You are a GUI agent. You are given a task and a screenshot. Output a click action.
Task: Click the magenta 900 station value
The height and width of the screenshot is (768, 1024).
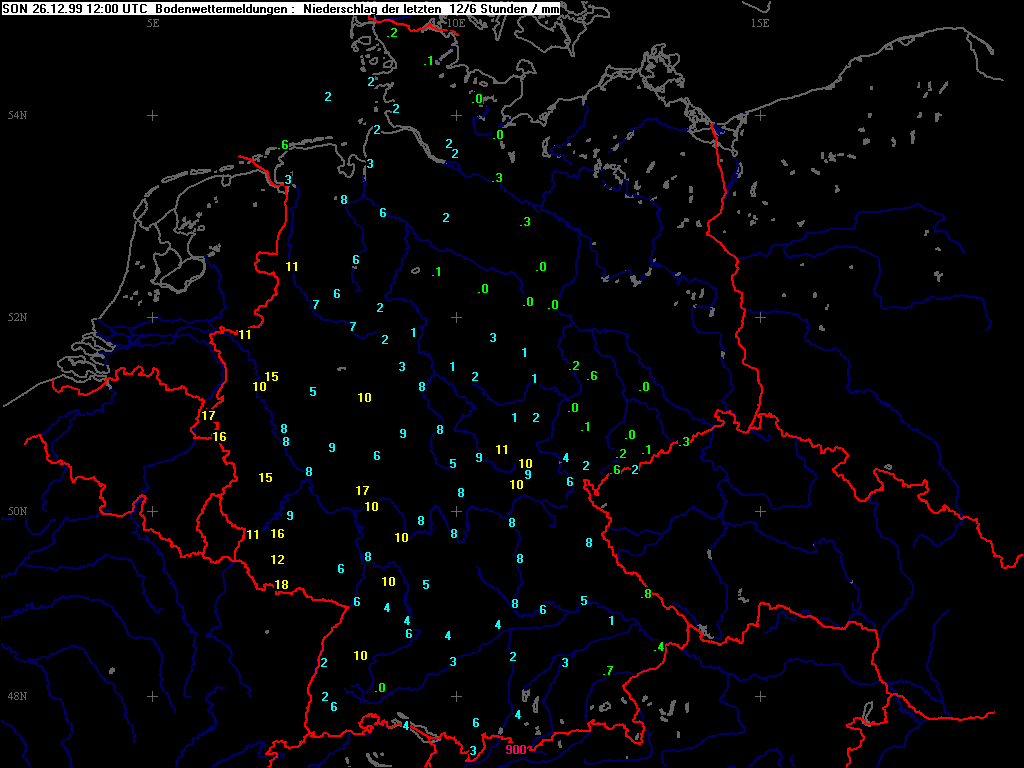pyautogui.click(x=516, y=750)
